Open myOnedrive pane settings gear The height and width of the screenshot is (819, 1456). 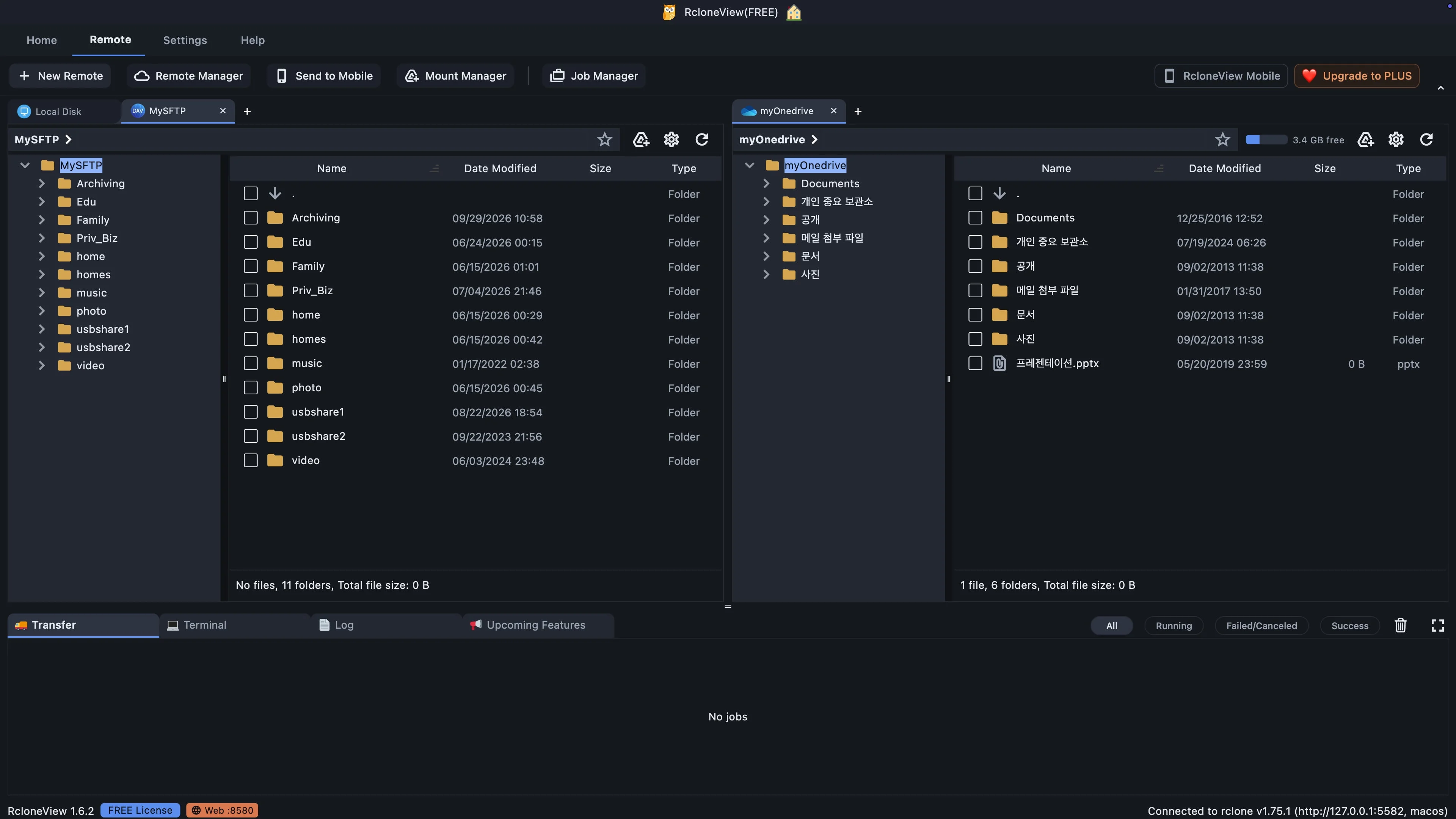pos(1395,140)
